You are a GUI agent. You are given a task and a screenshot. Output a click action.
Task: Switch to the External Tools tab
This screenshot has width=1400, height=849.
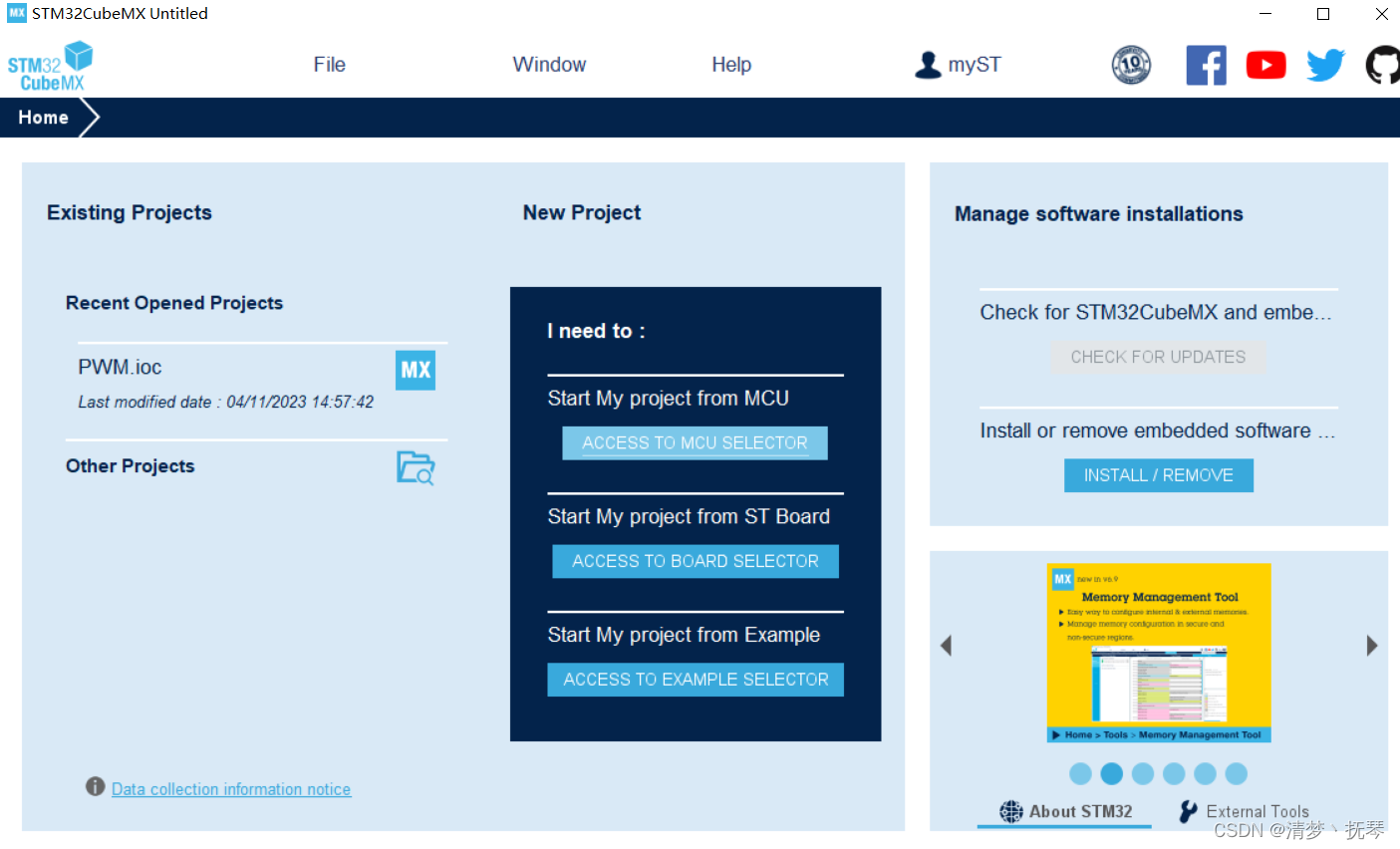(1244, 811)
